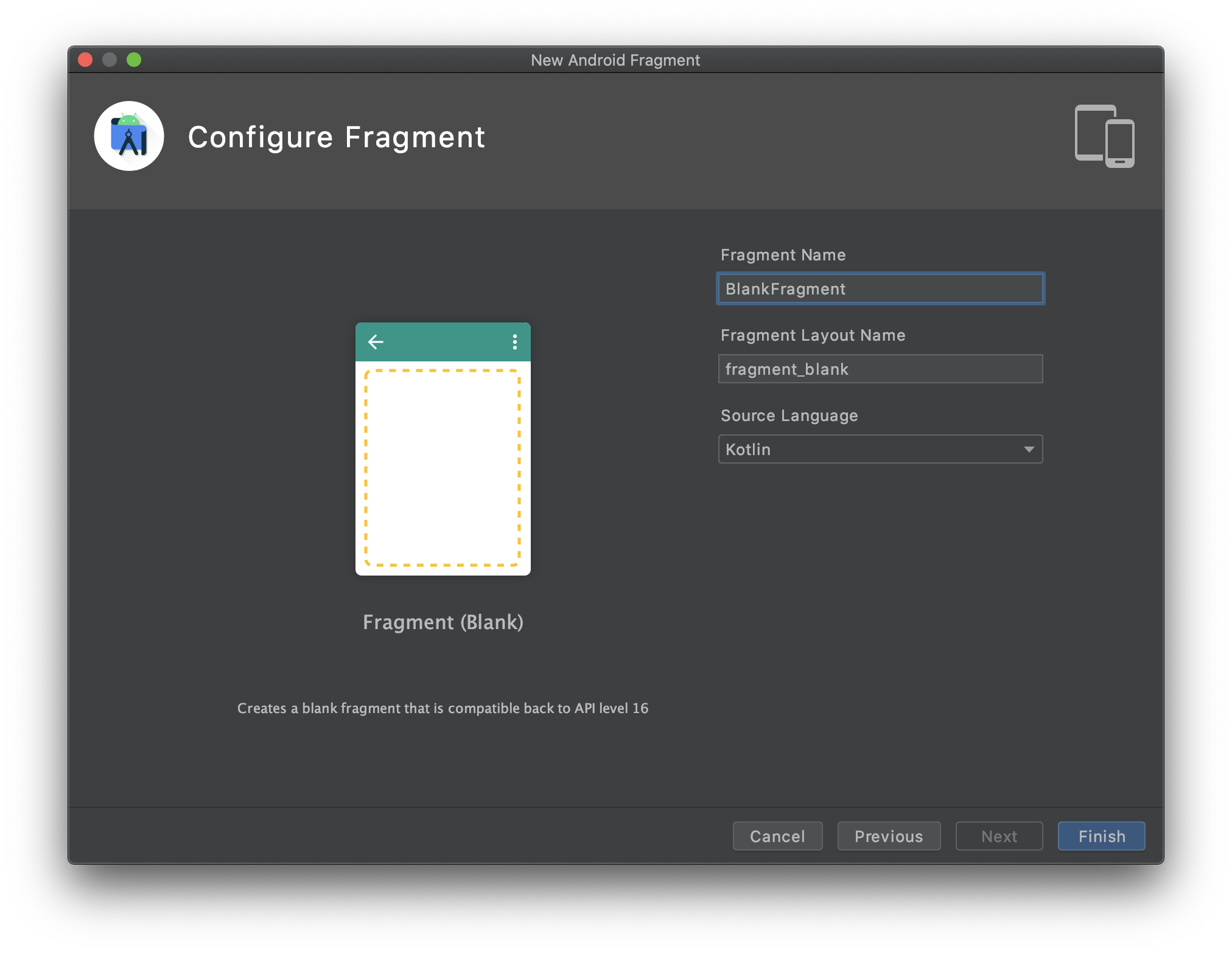Click the tablet and phone device icon
This screenshot has height=954, width=1232.
coord(1104,136)
